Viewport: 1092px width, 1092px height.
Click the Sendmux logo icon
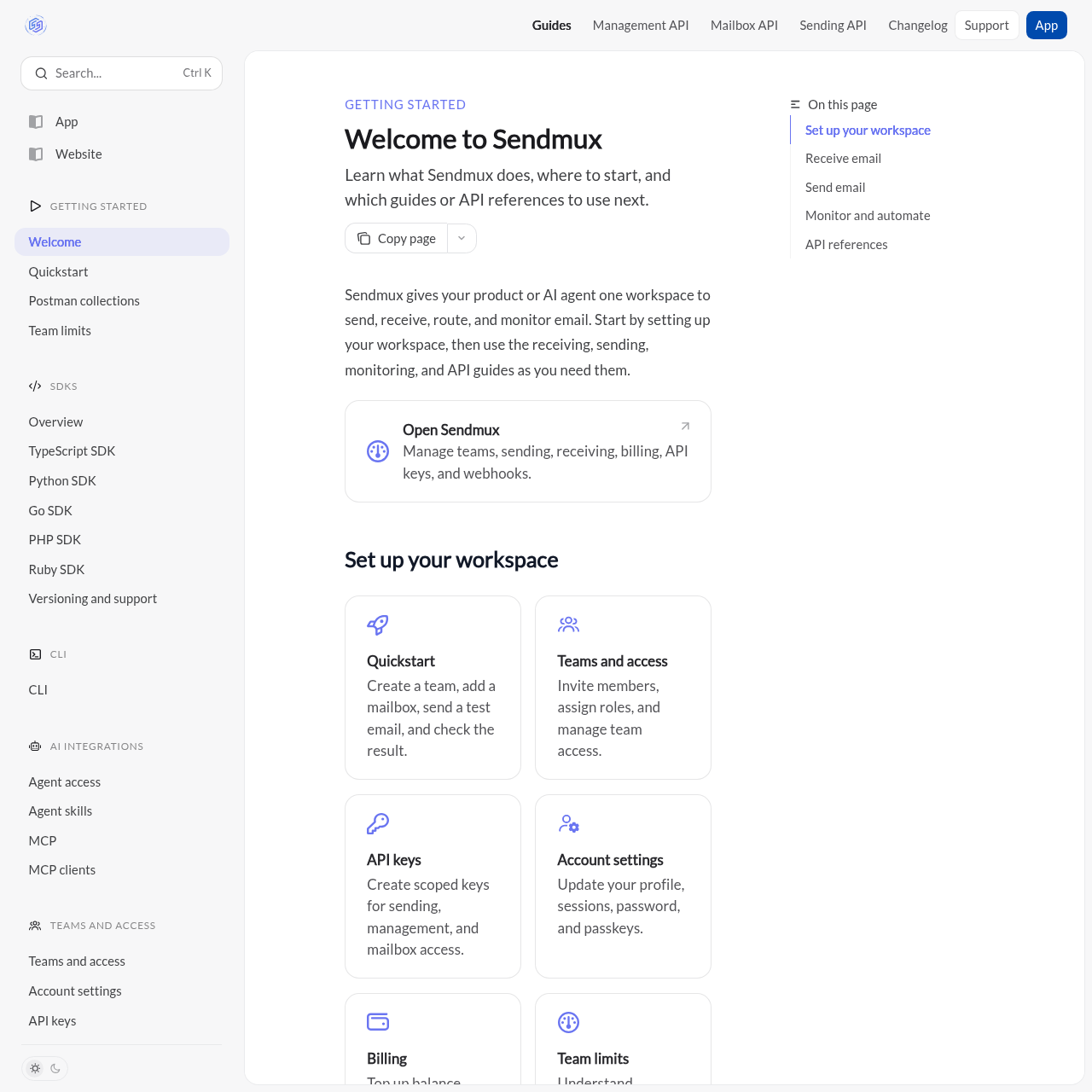[36, 26]
